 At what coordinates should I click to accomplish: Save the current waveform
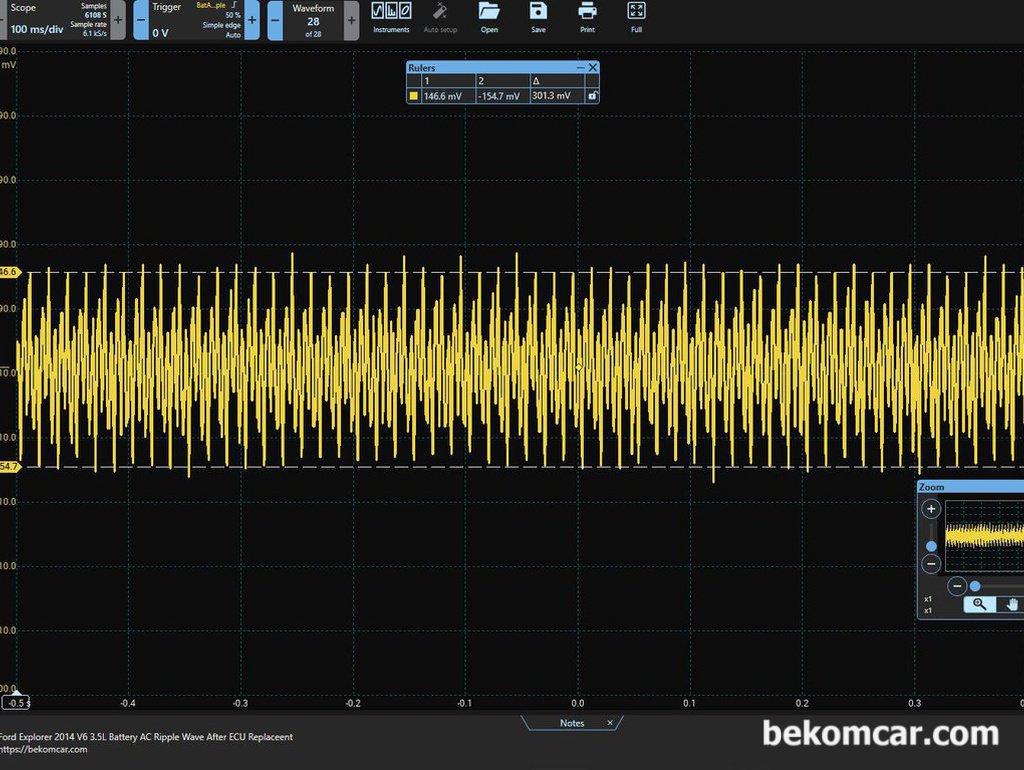538,18
